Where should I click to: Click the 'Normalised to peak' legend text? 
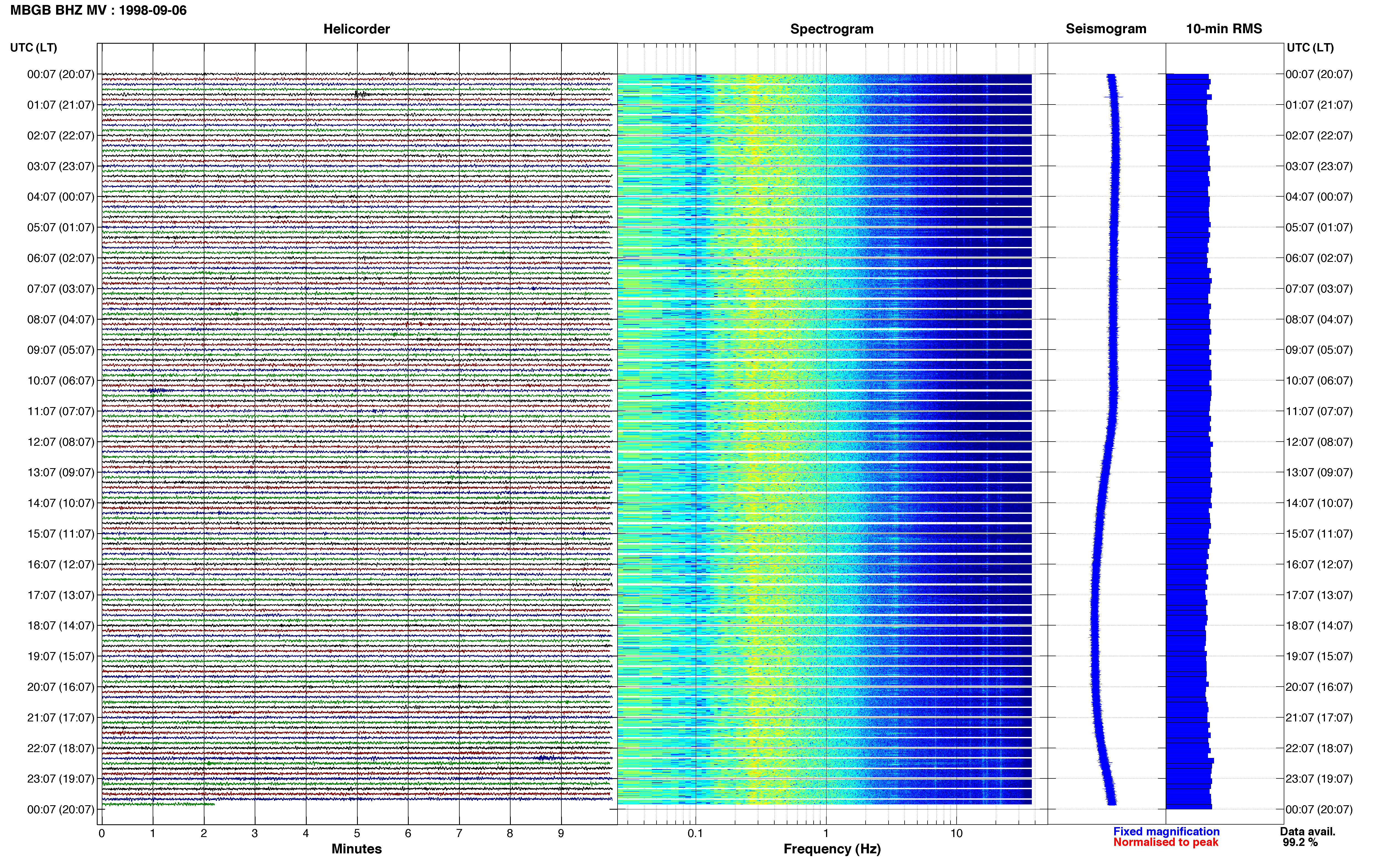pyautogui.click(x=1165, y=842)
